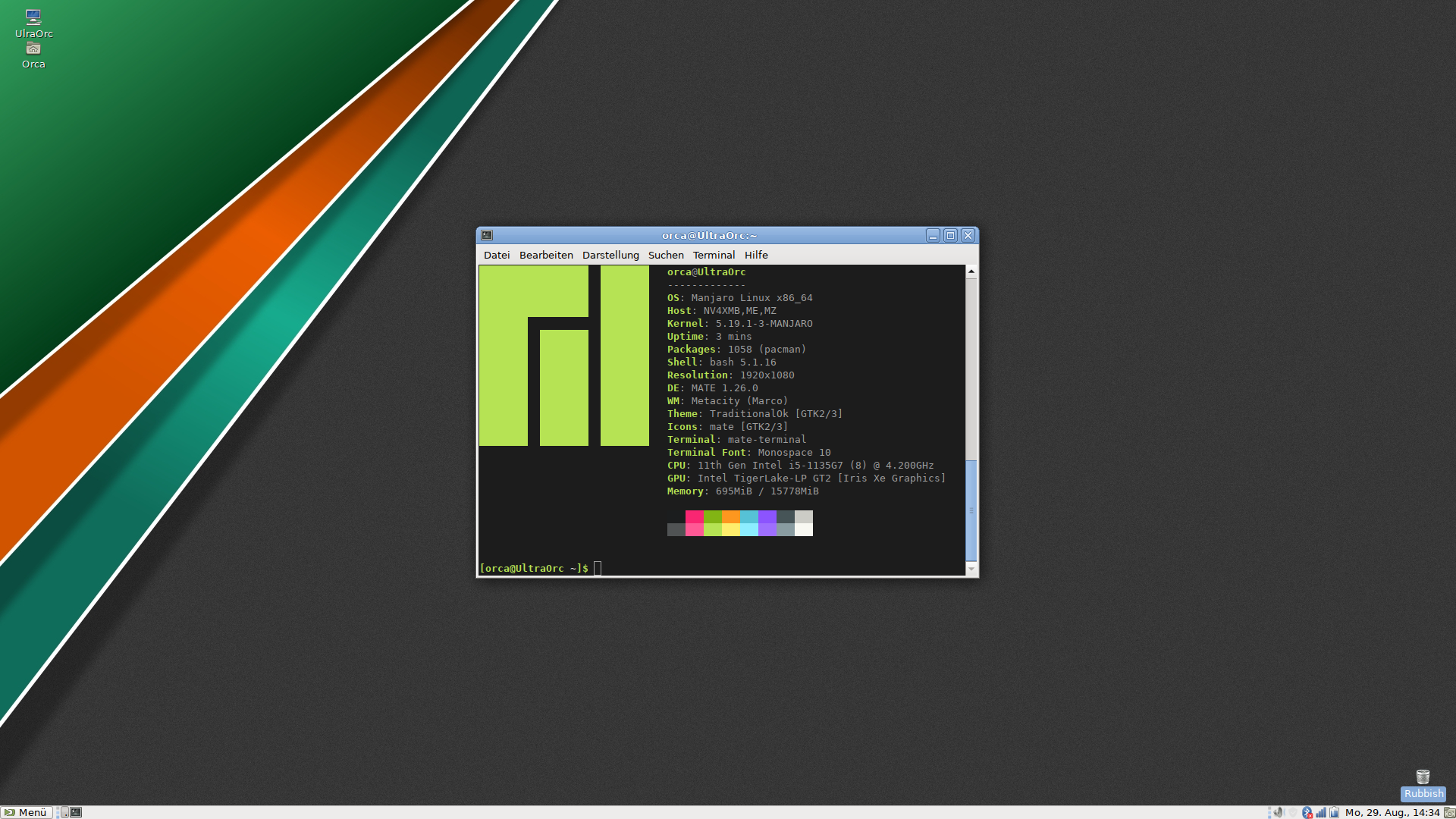Screen dimensions: 1456x819
Task: Click the grey shield tray icon
Action: coord(1293,812)
